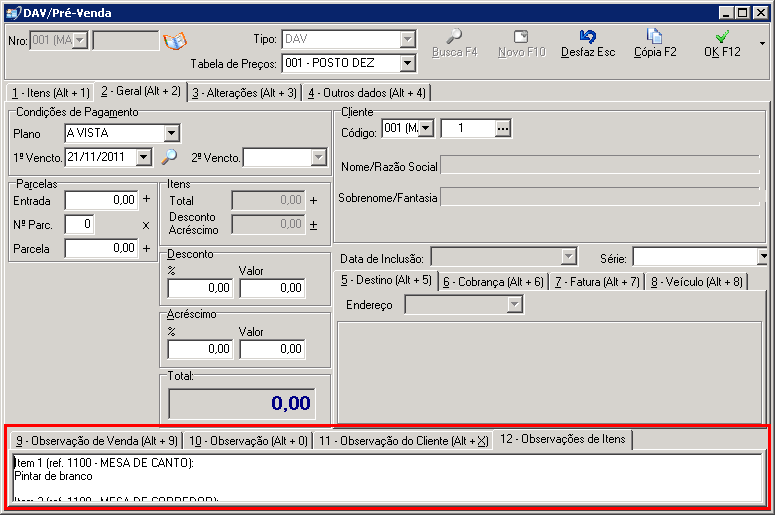
Task: Select 12 - Observações de Itens tab
Action: pyautogui.click(x=563, y=439)
